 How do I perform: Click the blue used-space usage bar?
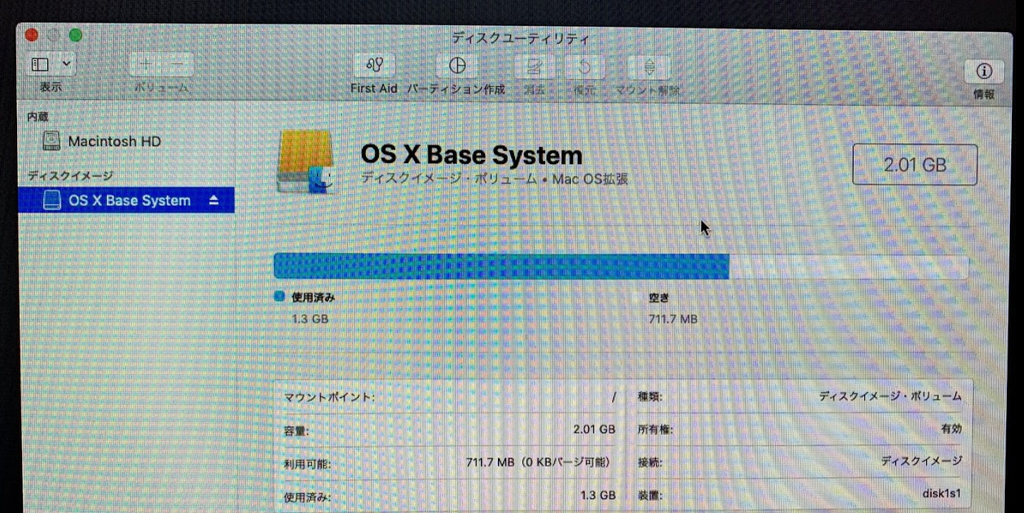[501, 266]
